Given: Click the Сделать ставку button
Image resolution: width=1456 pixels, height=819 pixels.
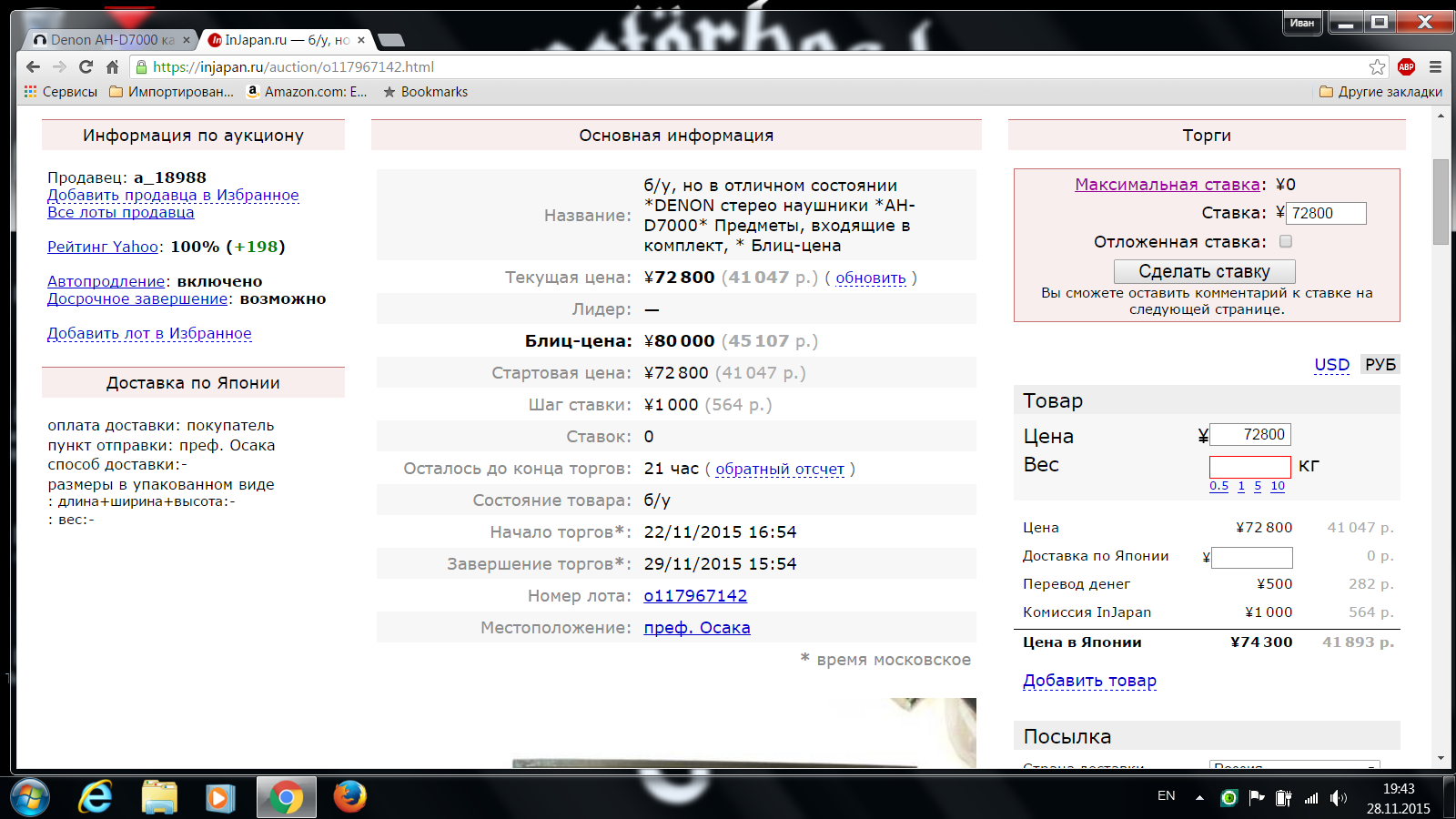Looking at the screenshot, I should (x=1205, y=271).
